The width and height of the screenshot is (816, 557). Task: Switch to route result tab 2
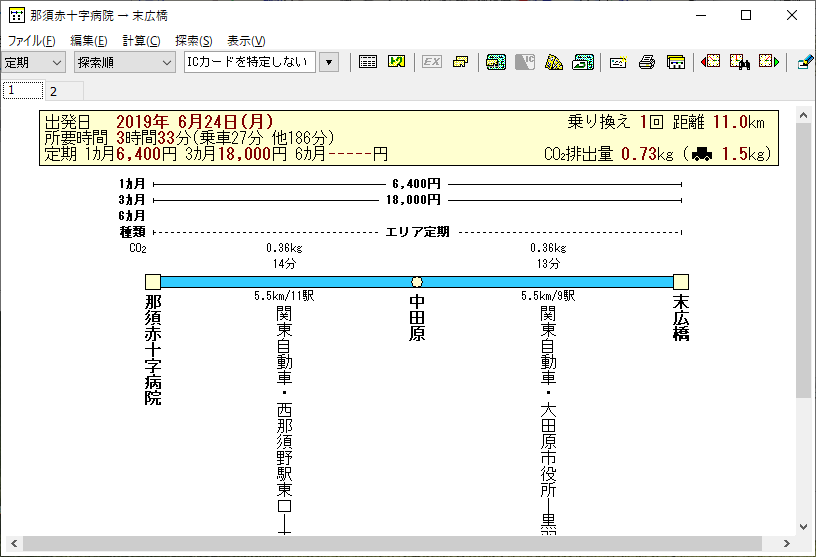coord(64,92)
